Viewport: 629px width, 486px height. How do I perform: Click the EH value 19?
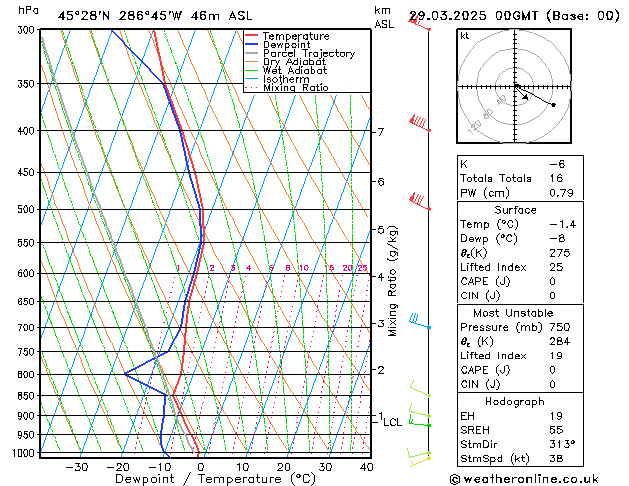pos(556,416)
